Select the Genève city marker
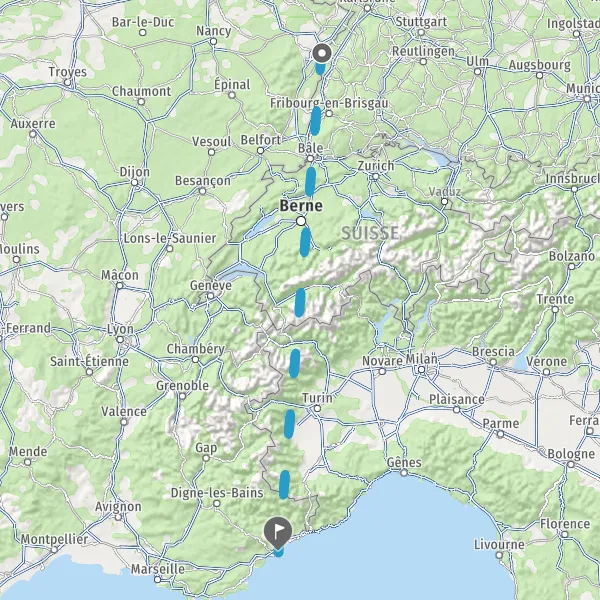 210,296
